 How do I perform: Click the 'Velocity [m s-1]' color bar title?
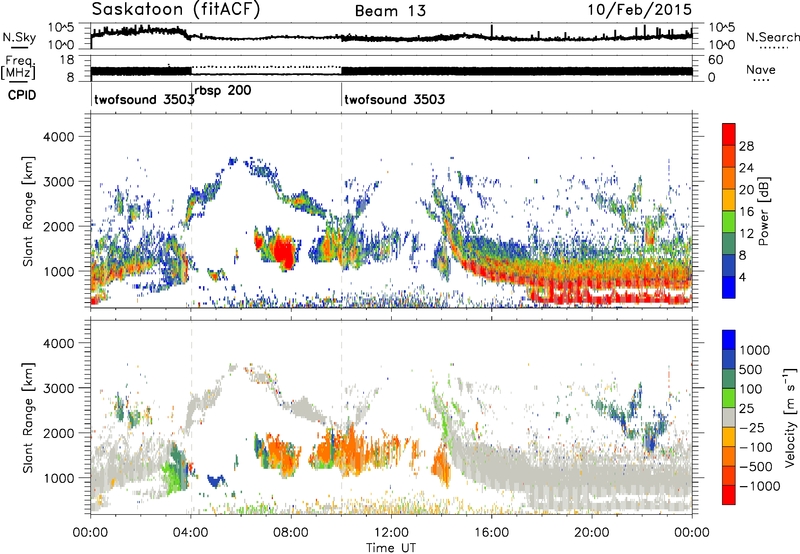click(790, 417)
